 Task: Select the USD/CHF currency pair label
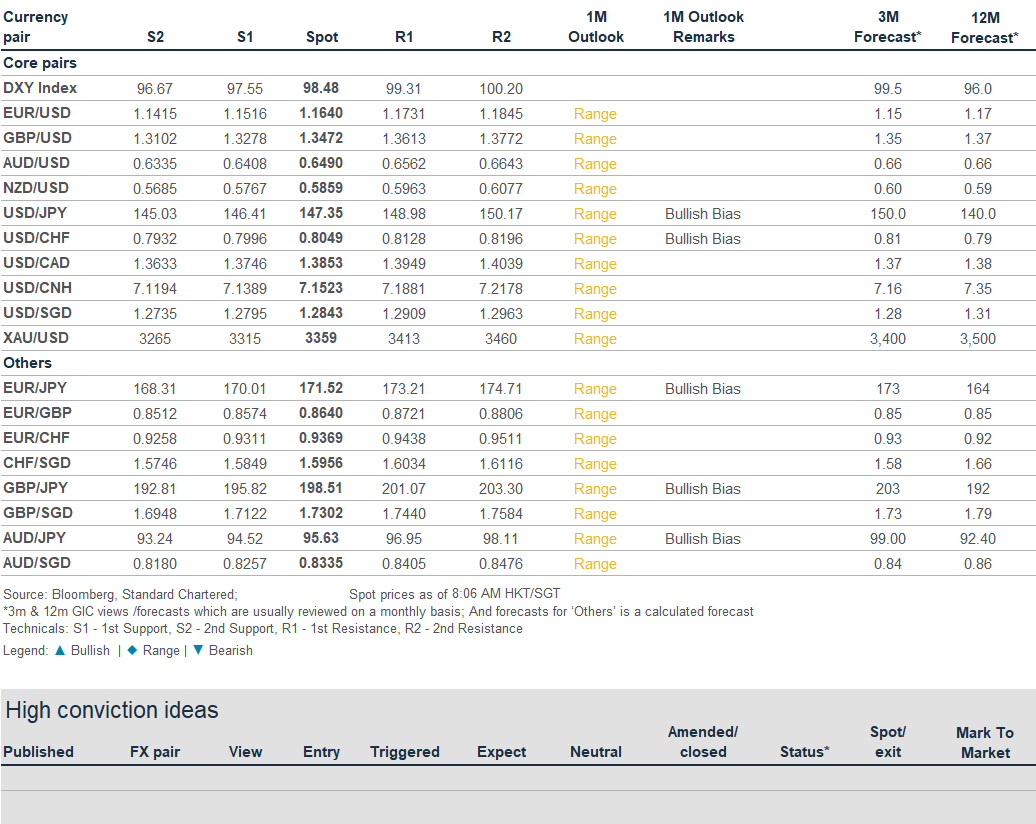(x=36, y=239)
